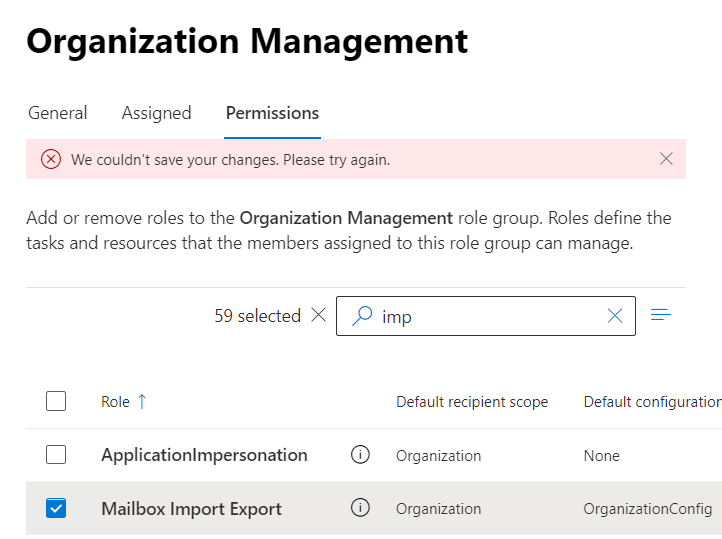
Task: Show info for ApplicationImpersonation role
Action: [x=360, y=455]
